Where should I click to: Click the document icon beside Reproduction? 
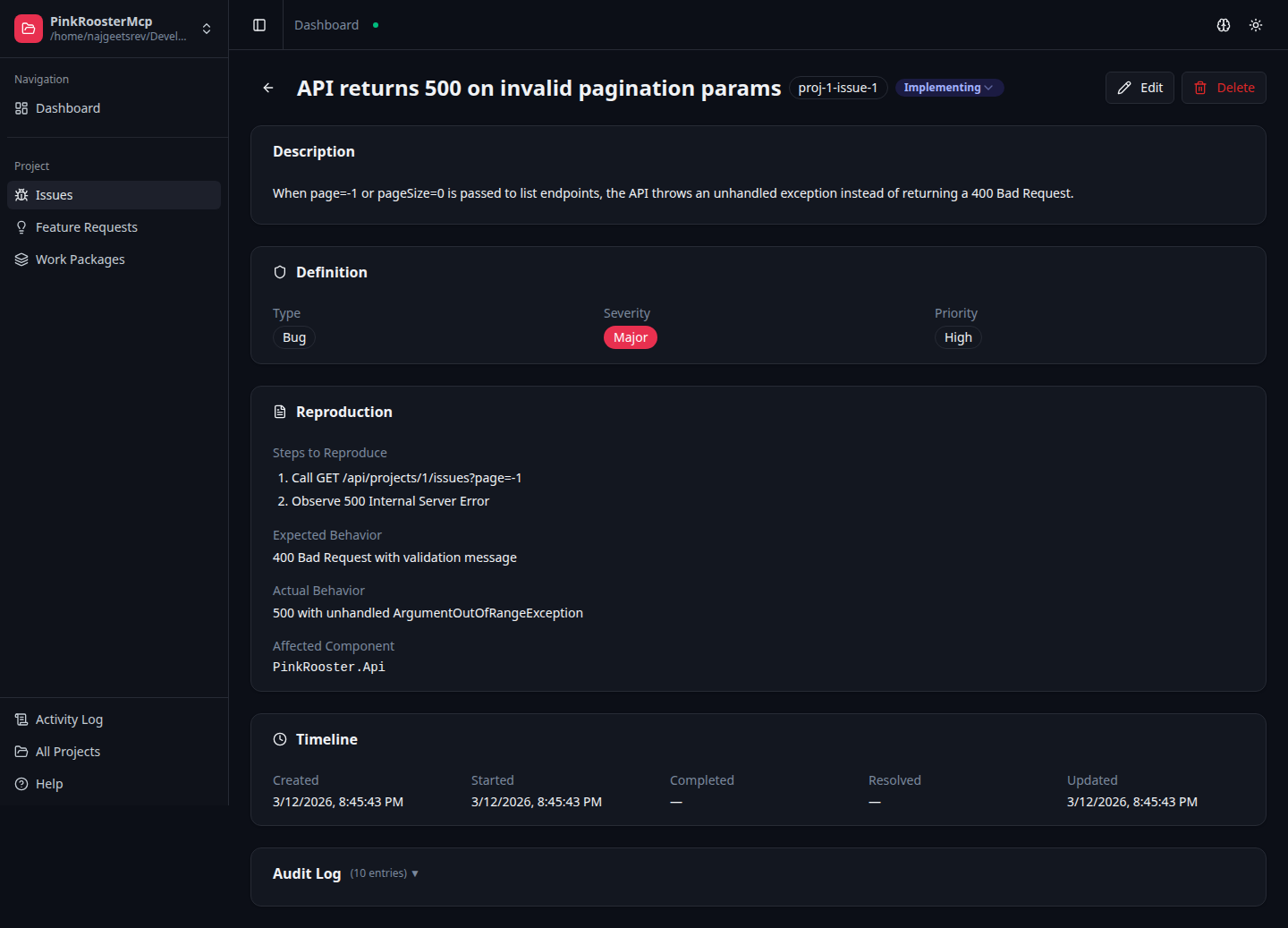(280, 412)
